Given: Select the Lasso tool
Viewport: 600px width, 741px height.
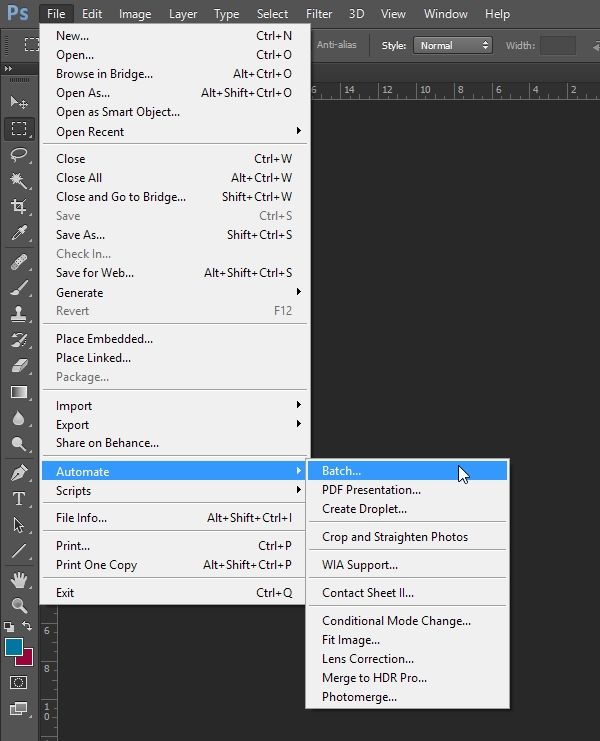Looking at the screenshot, I should tap(19, 155).
